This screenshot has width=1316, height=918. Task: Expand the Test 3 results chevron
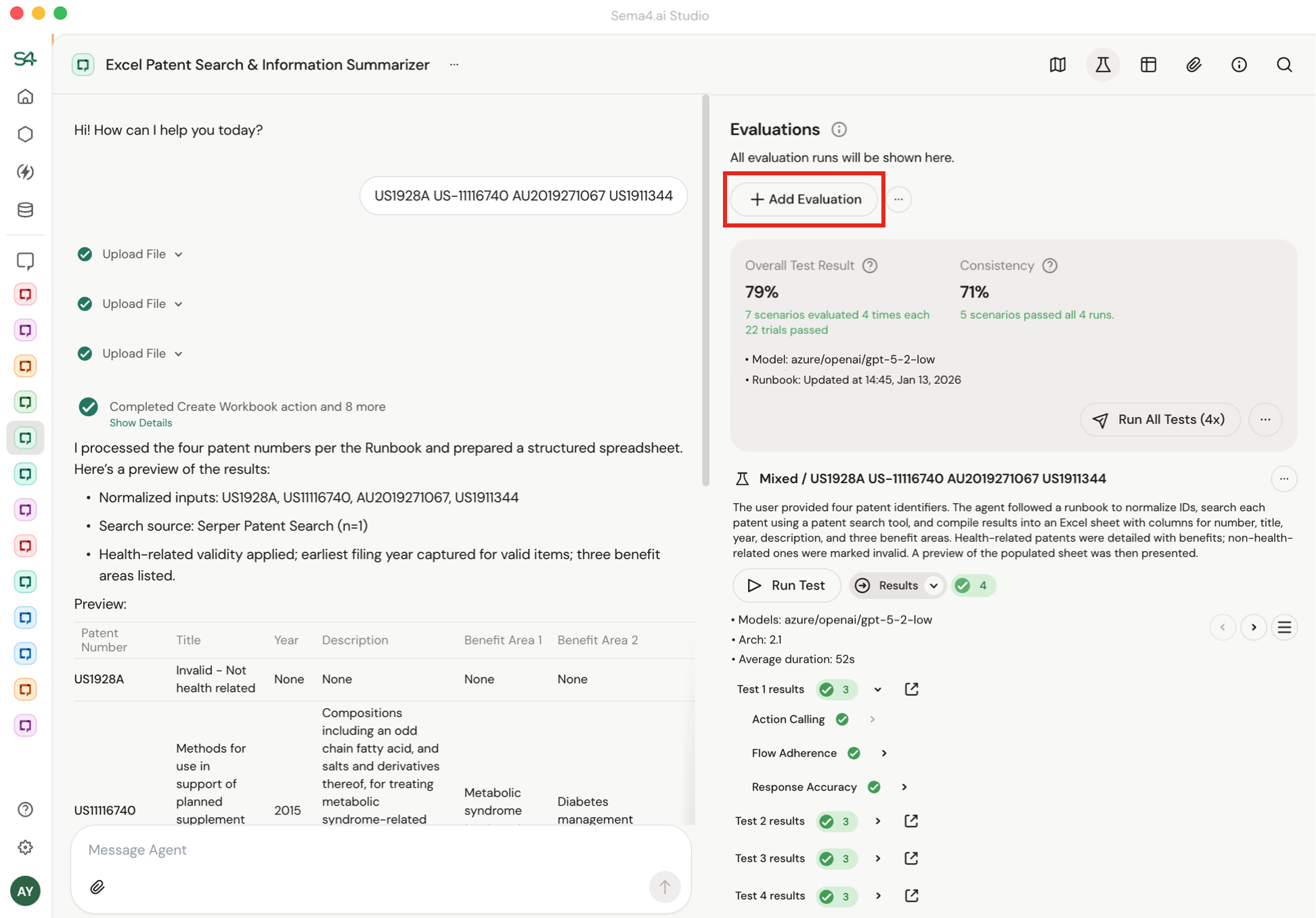pos(878,858)
